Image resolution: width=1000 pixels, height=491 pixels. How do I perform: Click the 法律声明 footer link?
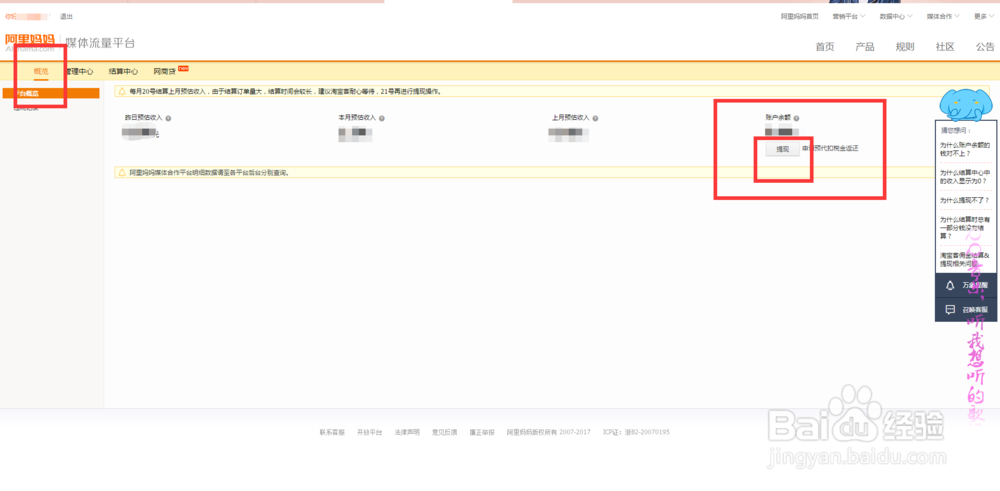(407, 432)
